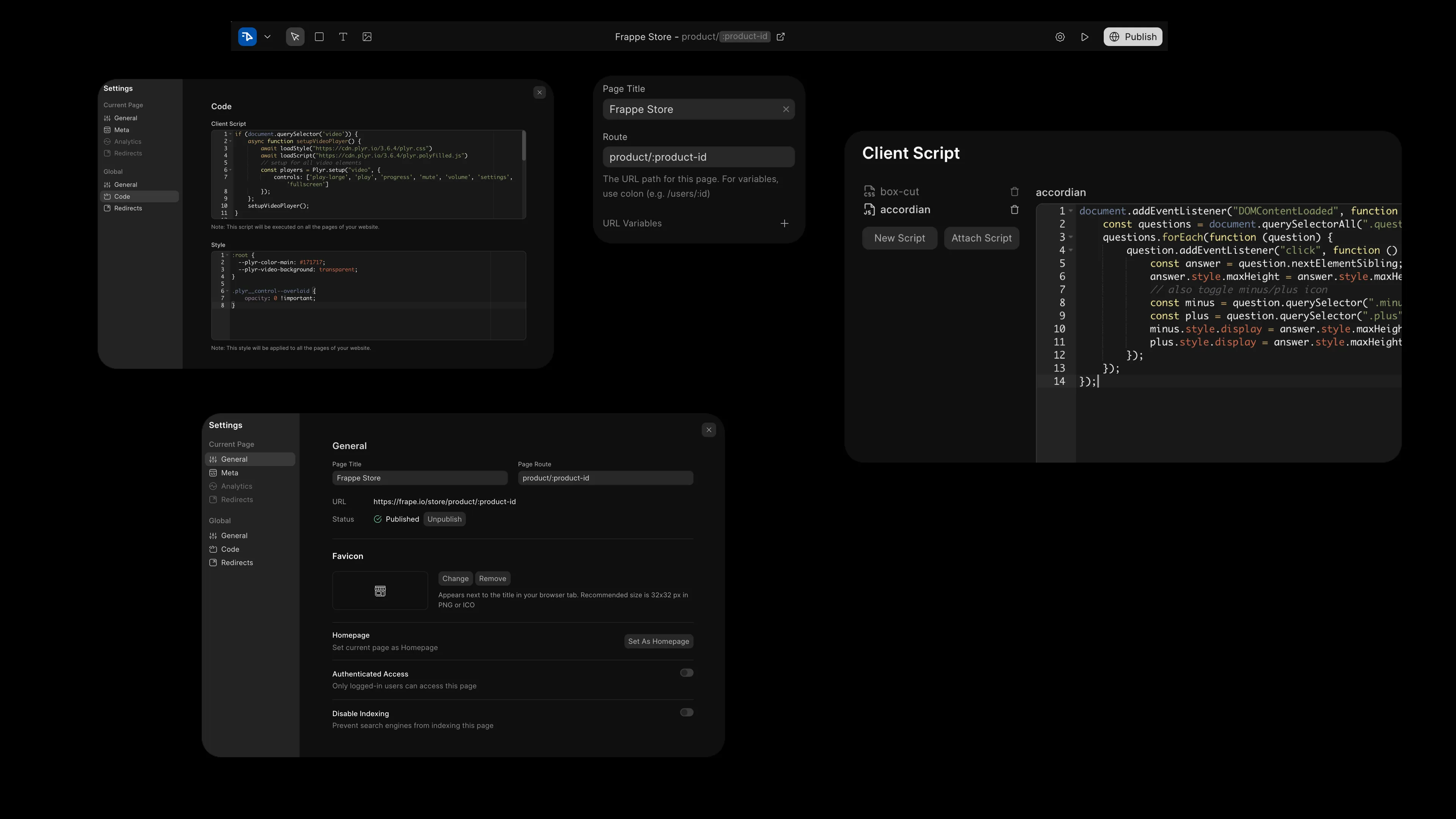Click the Page Route input in General settings
The height and width of the screenshot is (819, 1456).
click(x=606, y=478)
